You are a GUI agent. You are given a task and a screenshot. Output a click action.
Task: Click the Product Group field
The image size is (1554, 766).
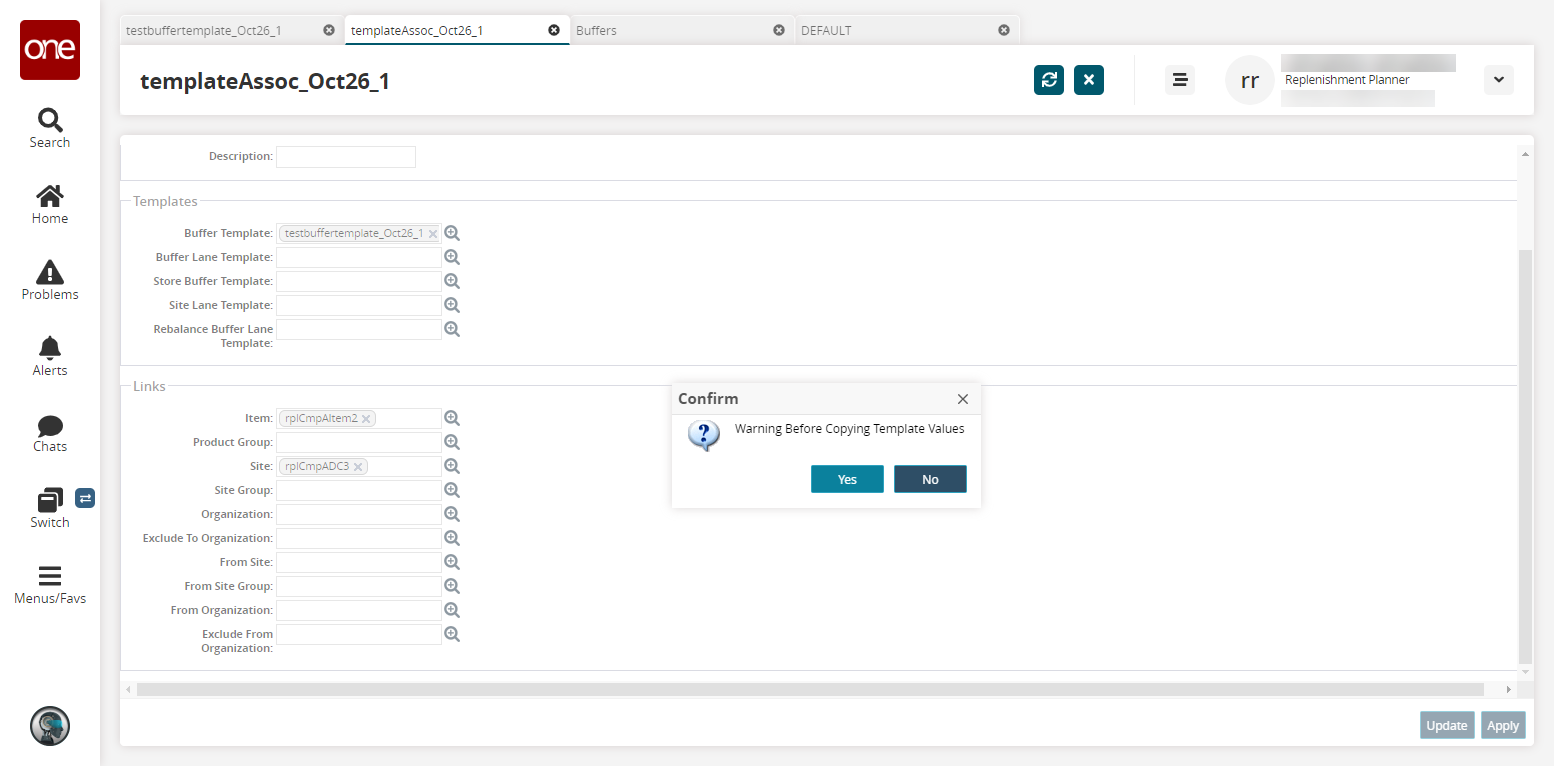point(359,442)
